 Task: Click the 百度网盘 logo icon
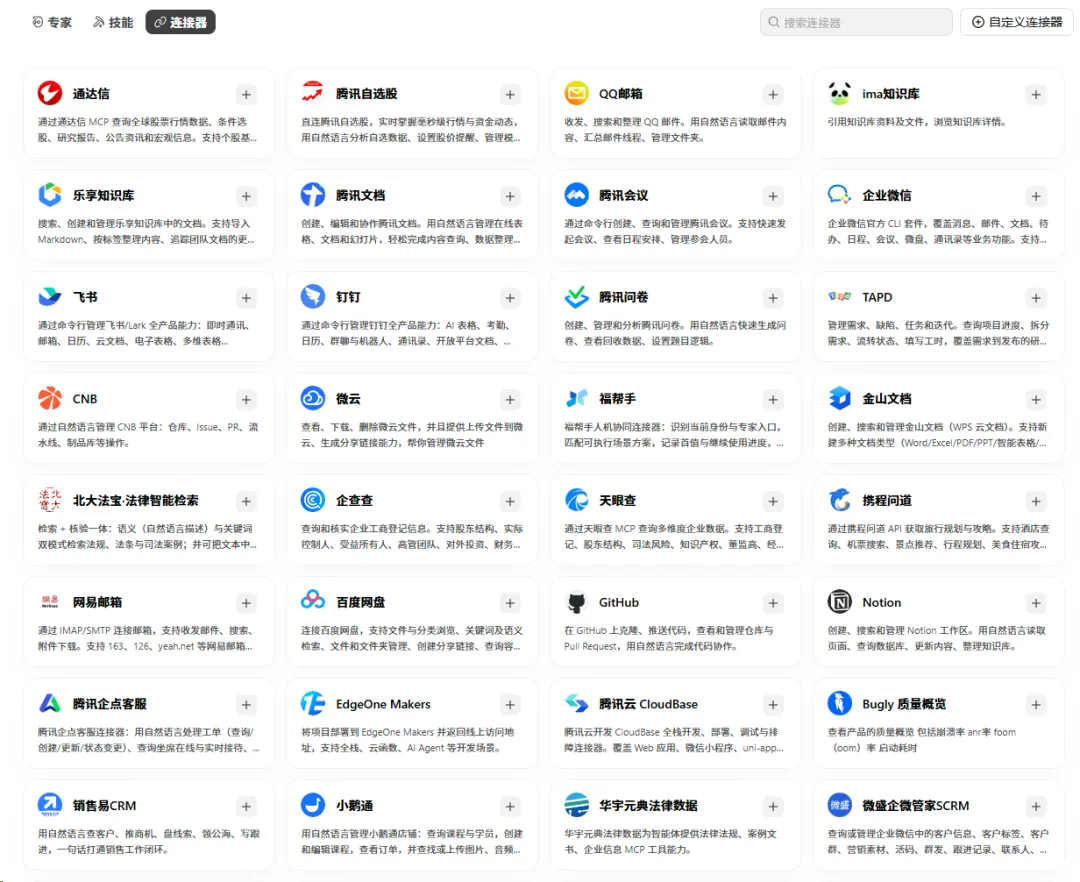313,600
